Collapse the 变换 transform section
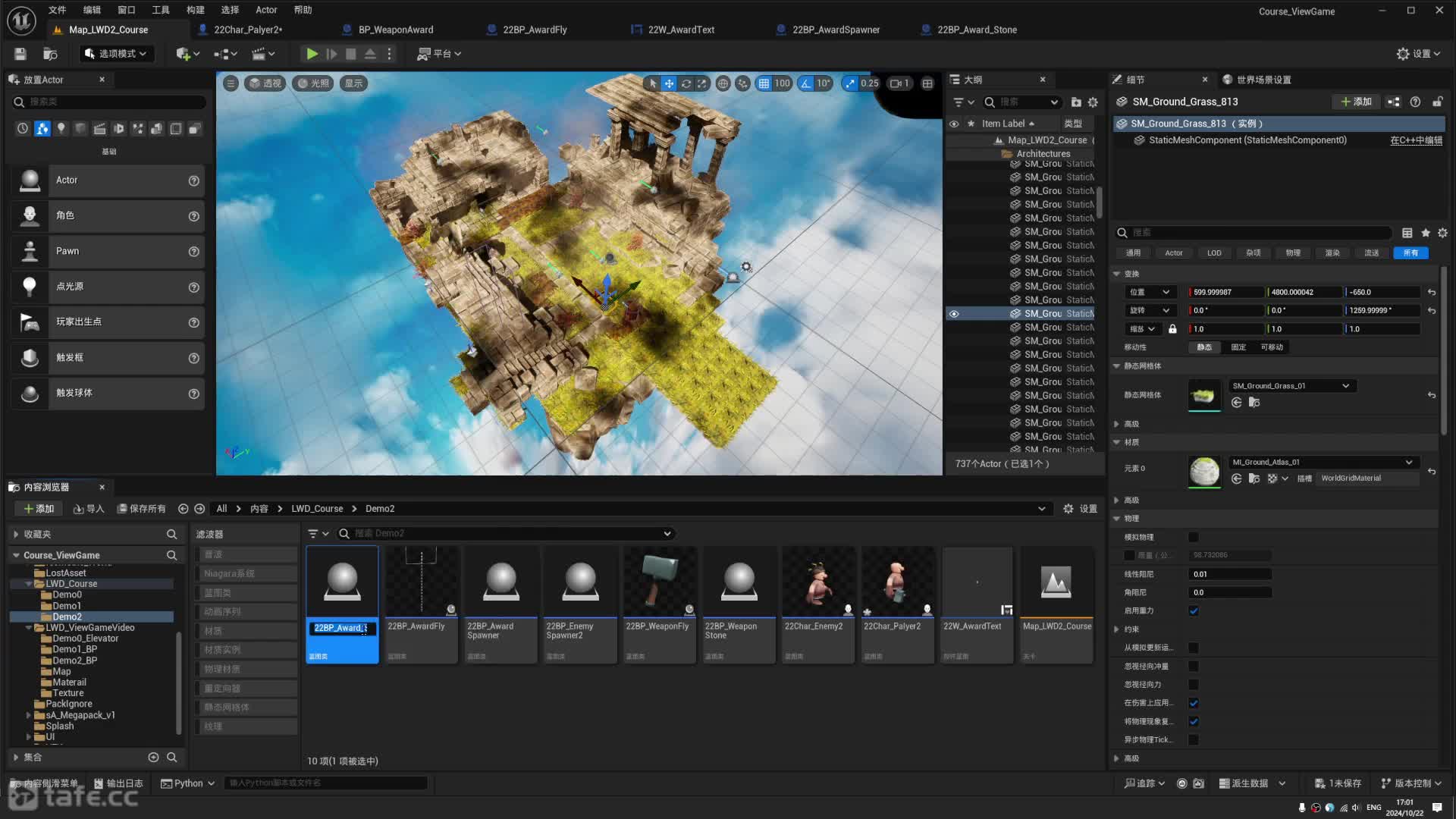Viewport: 1456px width, 819px height. pos(1116,274)
